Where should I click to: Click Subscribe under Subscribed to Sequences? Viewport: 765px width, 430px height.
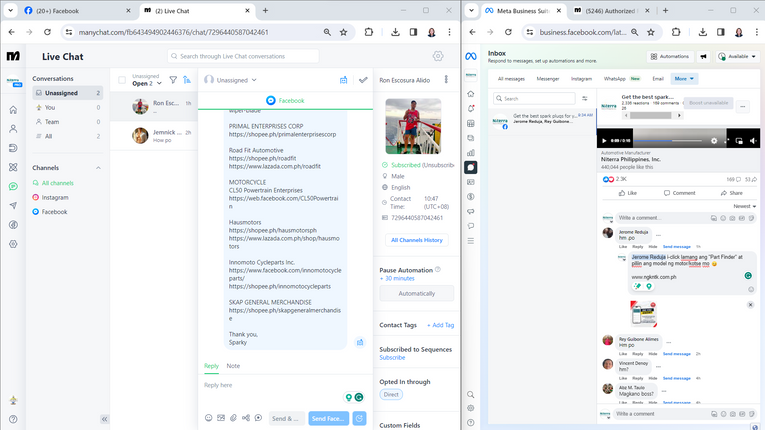coord(392,358)
